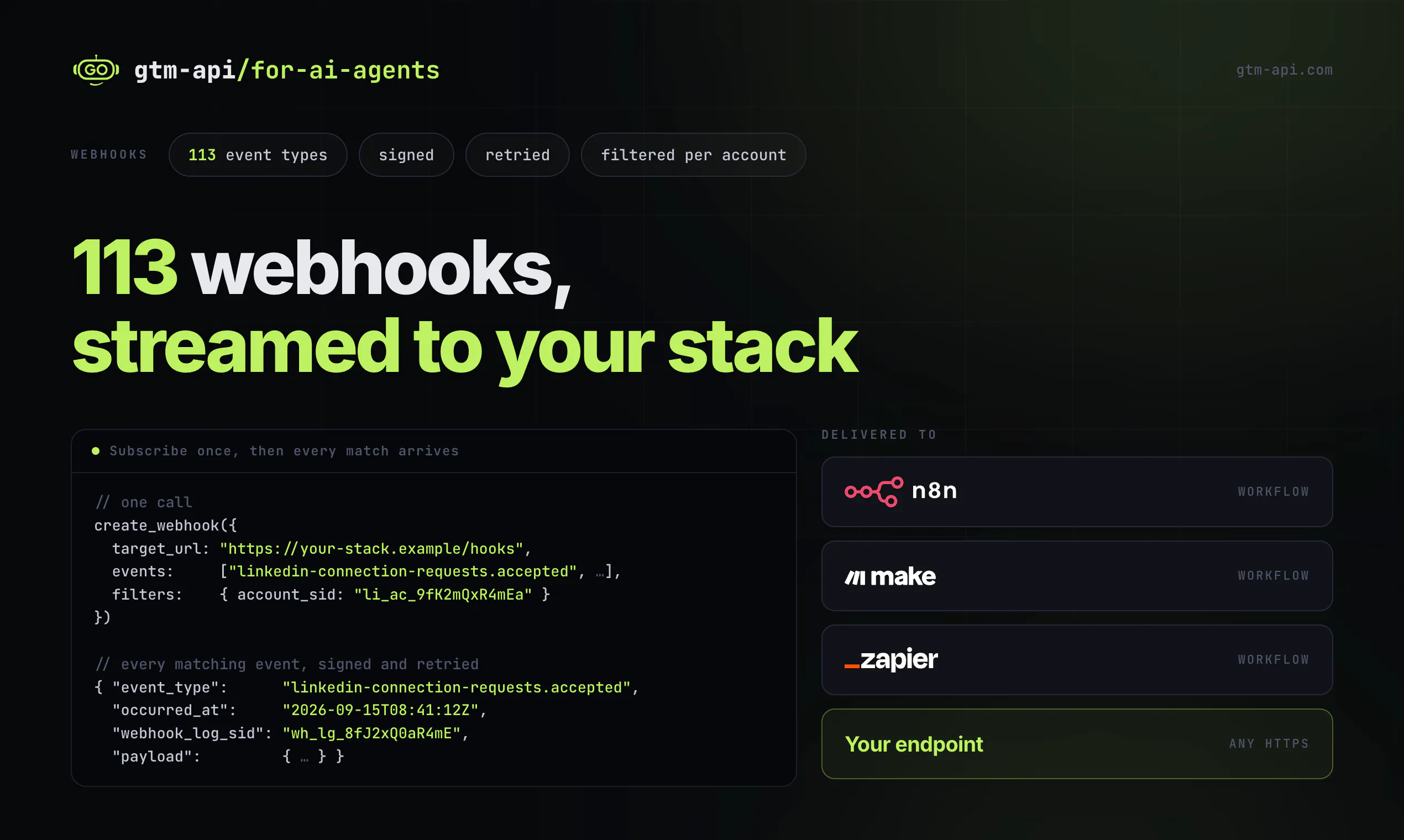Click the "event_type" key in the payload
The image size is (1404, 840).
pos(165,687)
